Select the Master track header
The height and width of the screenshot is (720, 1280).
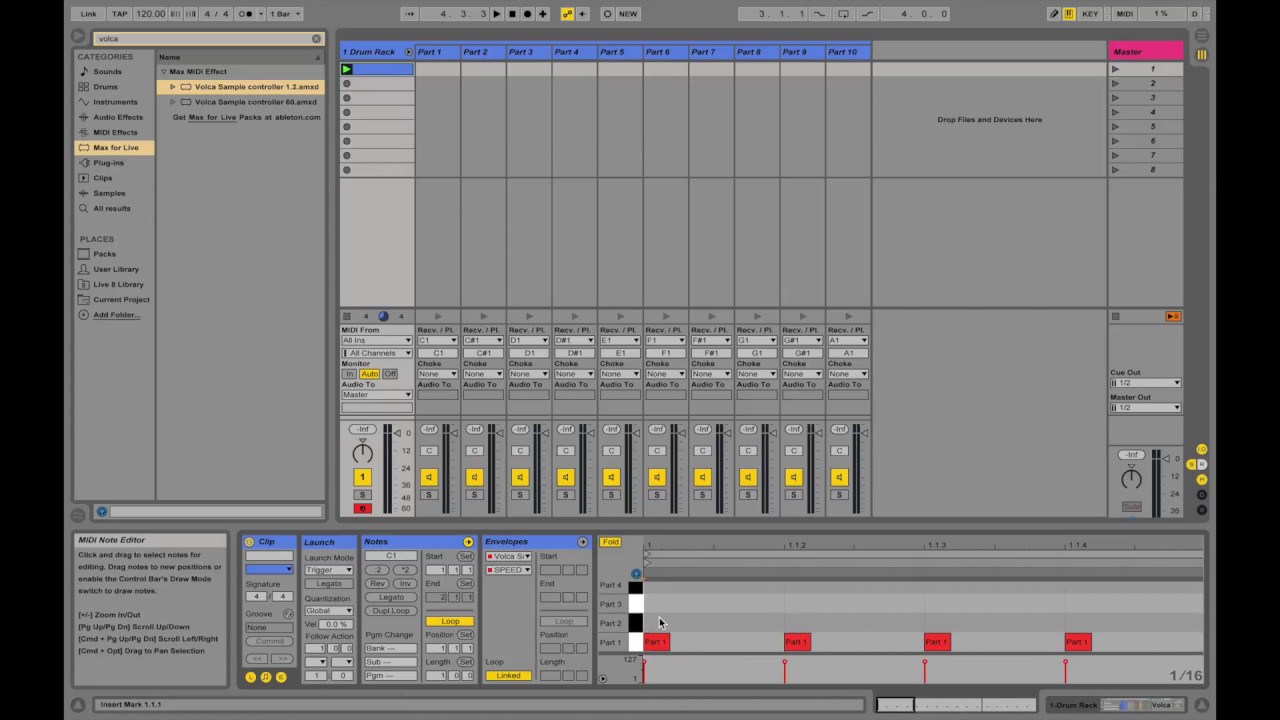click(x=1145, y=52)
